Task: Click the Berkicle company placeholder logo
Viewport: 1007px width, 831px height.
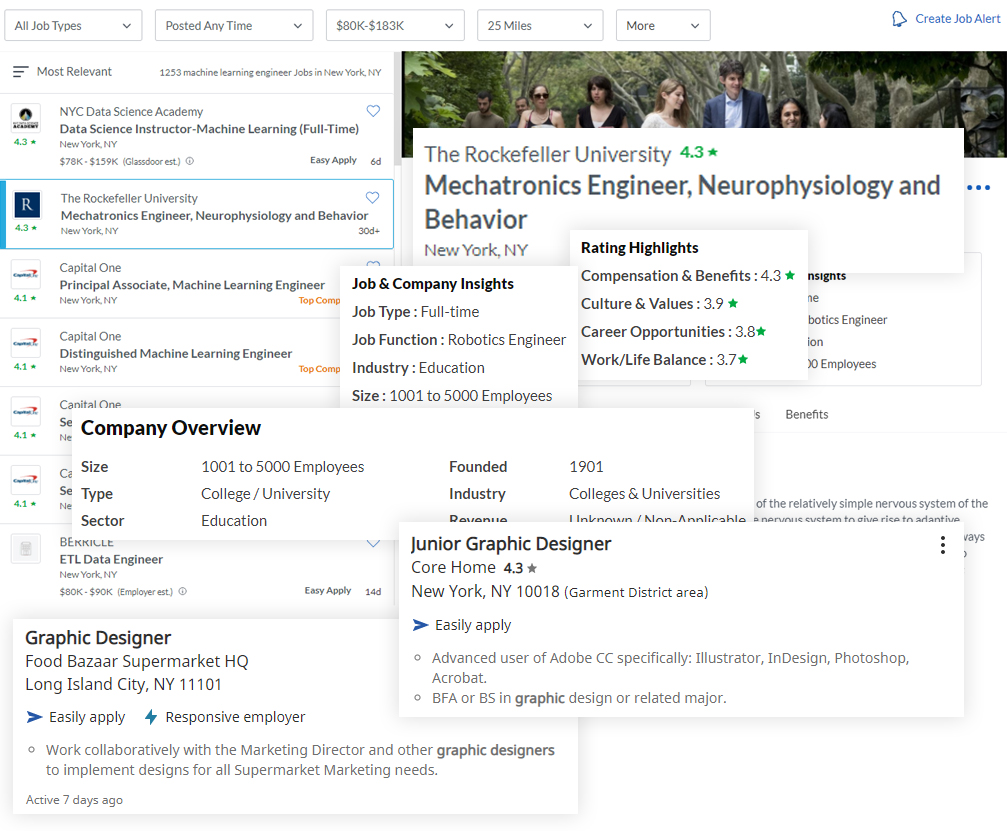Action: coord(26,548)
